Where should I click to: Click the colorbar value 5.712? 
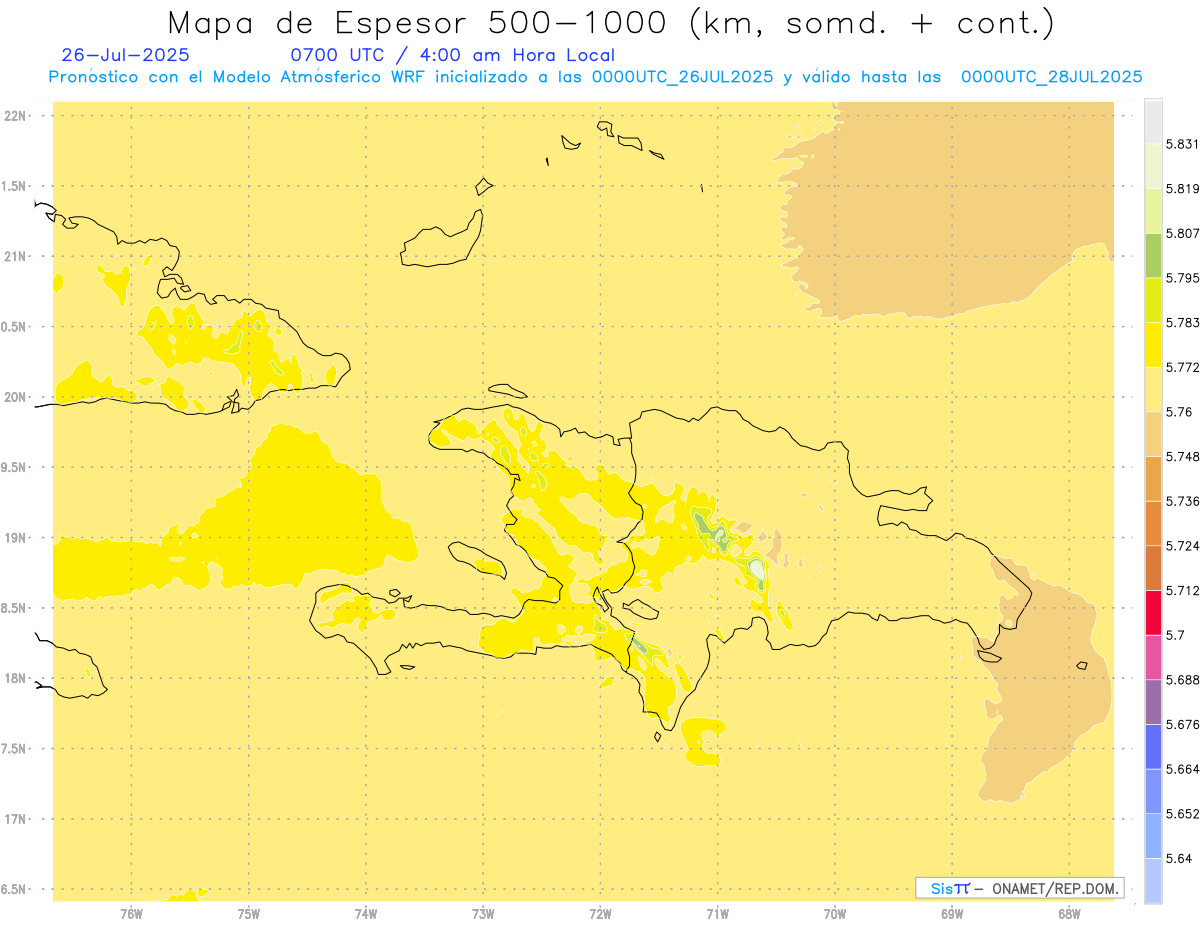pos(1182,590)
